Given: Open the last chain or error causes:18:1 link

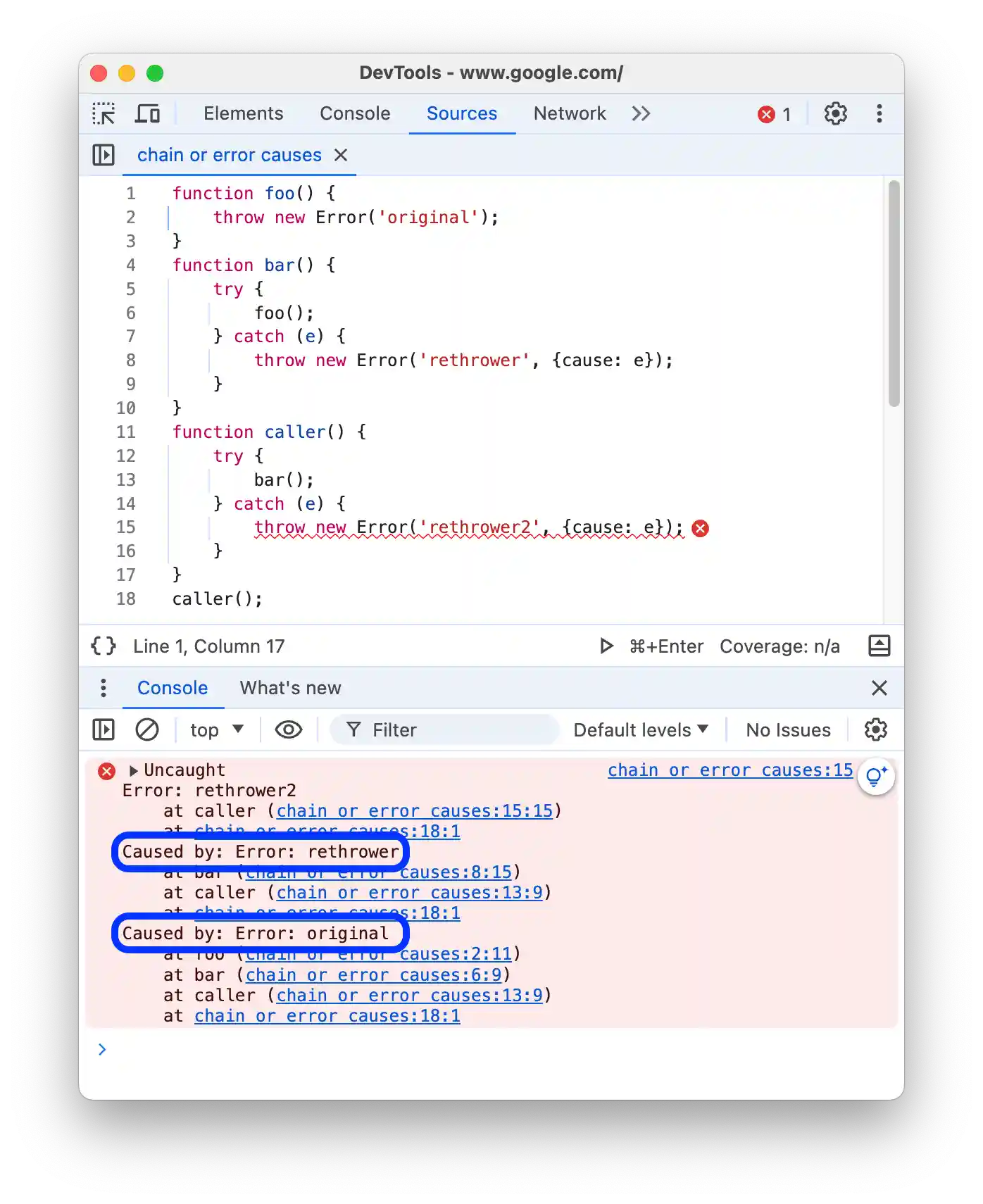Looking at the screenshot, I should pos(327,1016).
